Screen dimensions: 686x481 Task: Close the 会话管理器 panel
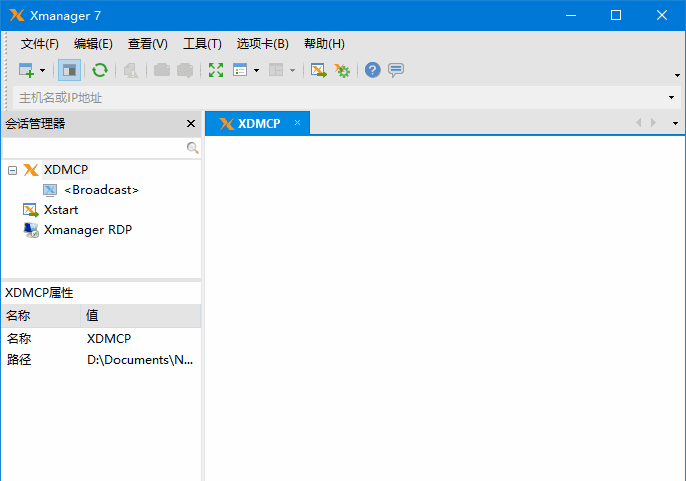191,124
